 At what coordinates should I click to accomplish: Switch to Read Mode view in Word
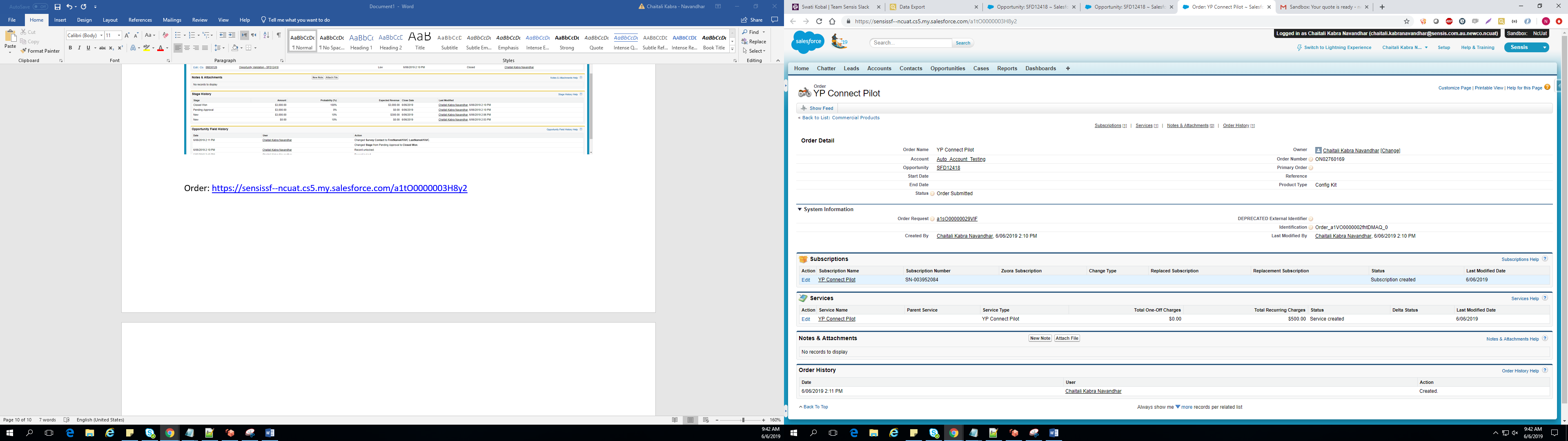coord(675,420)
